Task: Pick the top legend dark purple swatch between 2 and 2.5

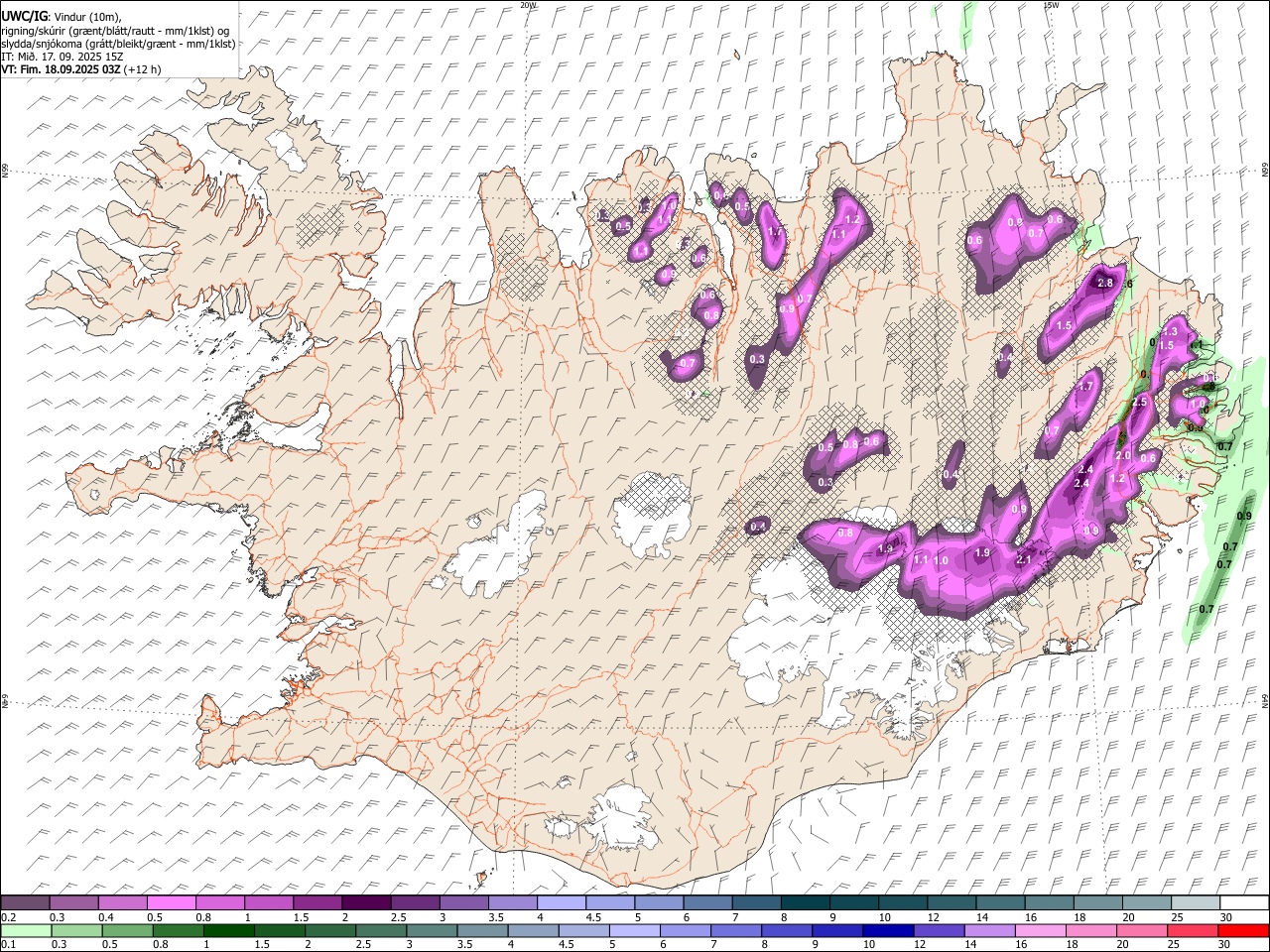Action: point(366,902)
